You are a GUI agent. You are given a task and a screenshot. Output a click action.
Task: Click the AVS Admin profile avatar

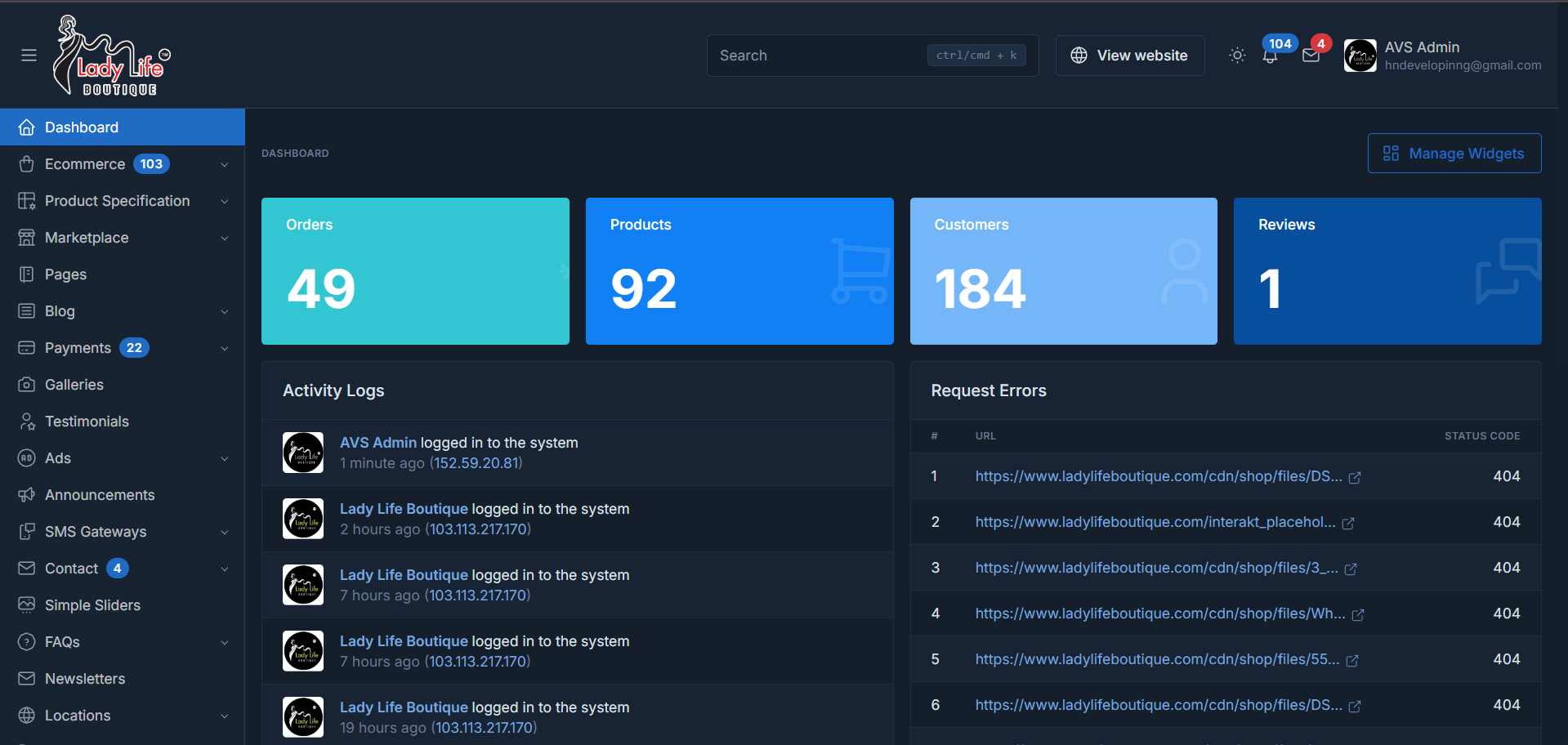click(1360, 56)
